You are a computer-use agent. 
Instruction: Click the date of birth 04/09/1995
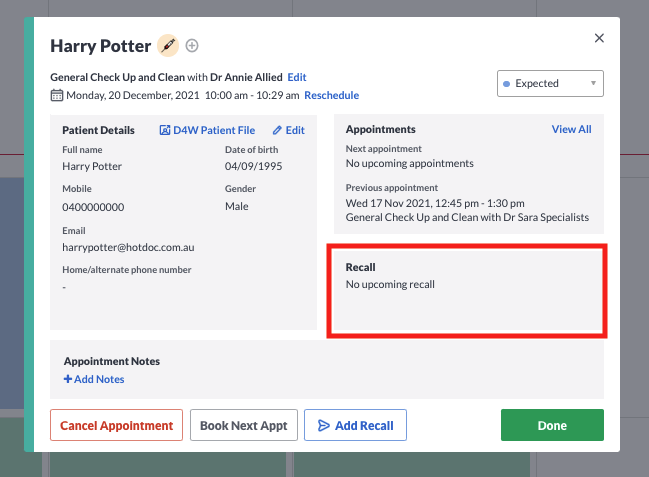coord(253,166)
